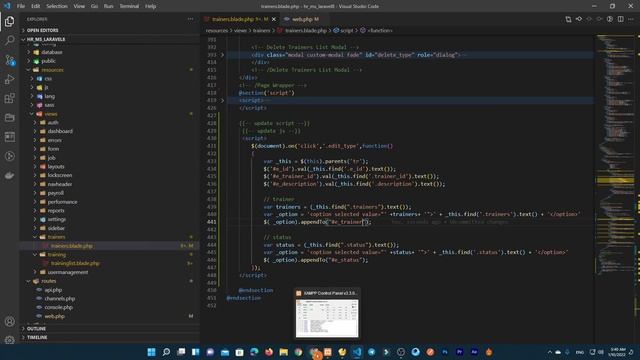Screen dimensions: 640x360
Task: Expand the sass folder
Action: (49, 105)
